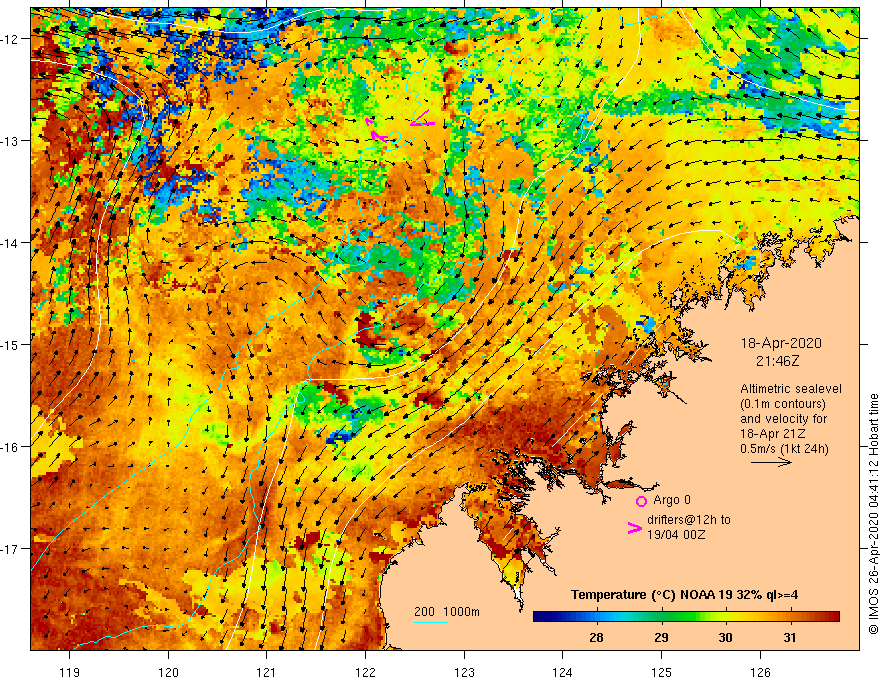Click the cyan isobath legend line

coord(431,622)
